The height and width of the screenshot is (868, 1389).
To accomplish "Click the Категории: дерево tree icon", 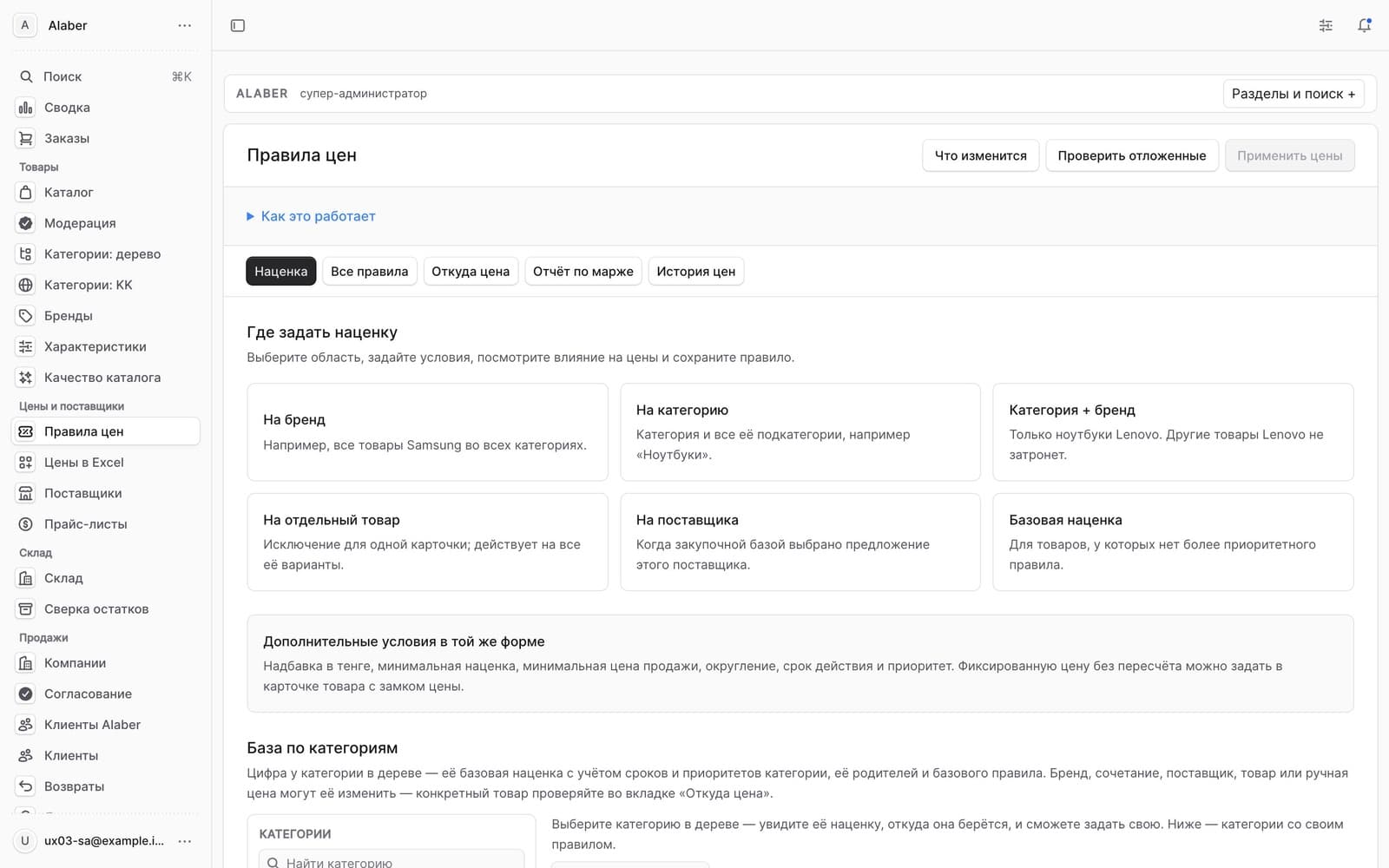I will (26, 253).
